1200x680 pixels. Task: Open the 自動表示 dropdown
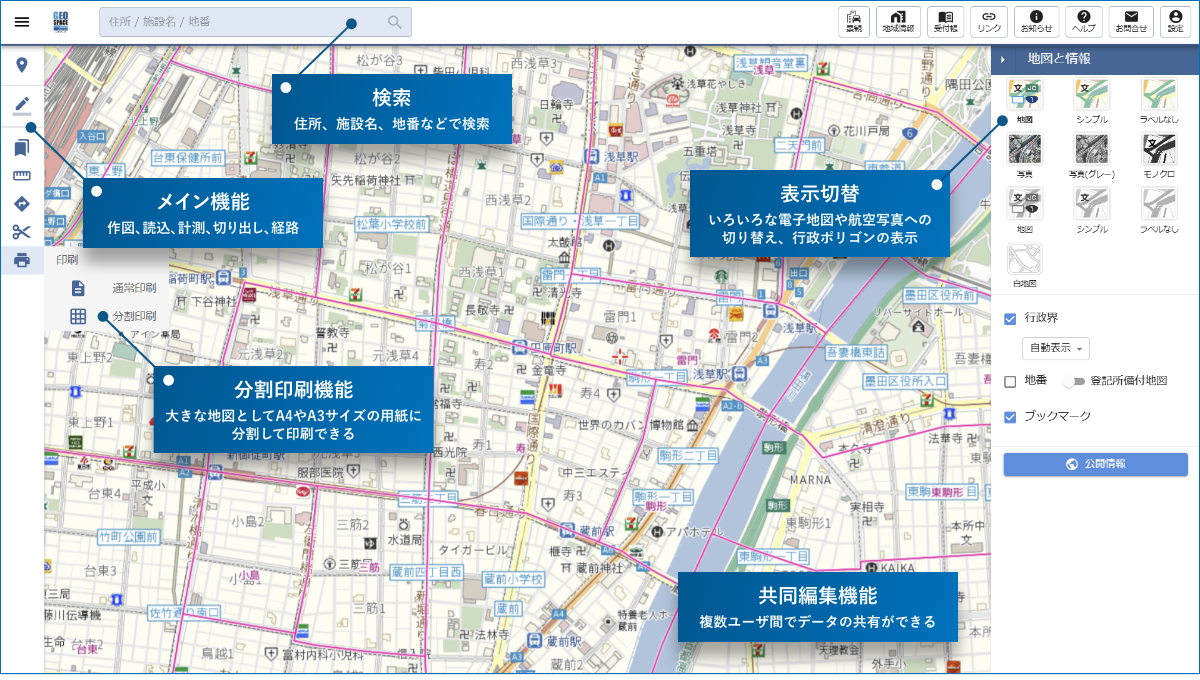(1055, 348)
